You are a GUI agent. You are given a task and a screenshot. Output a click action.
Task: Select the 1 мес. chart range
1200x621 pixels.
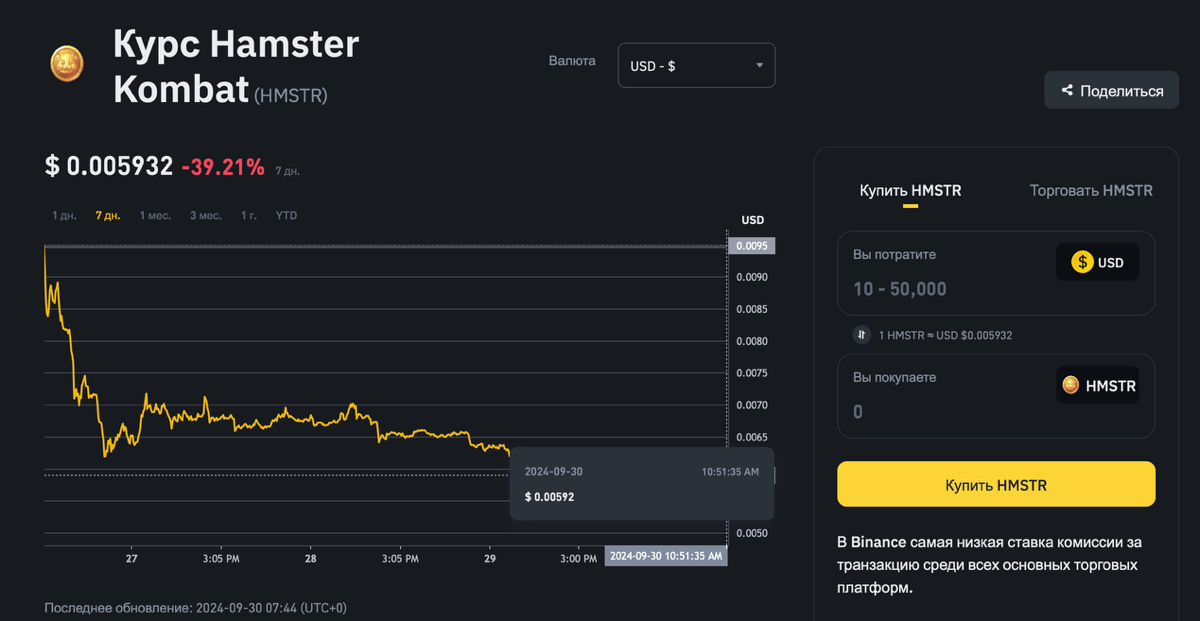155,215
